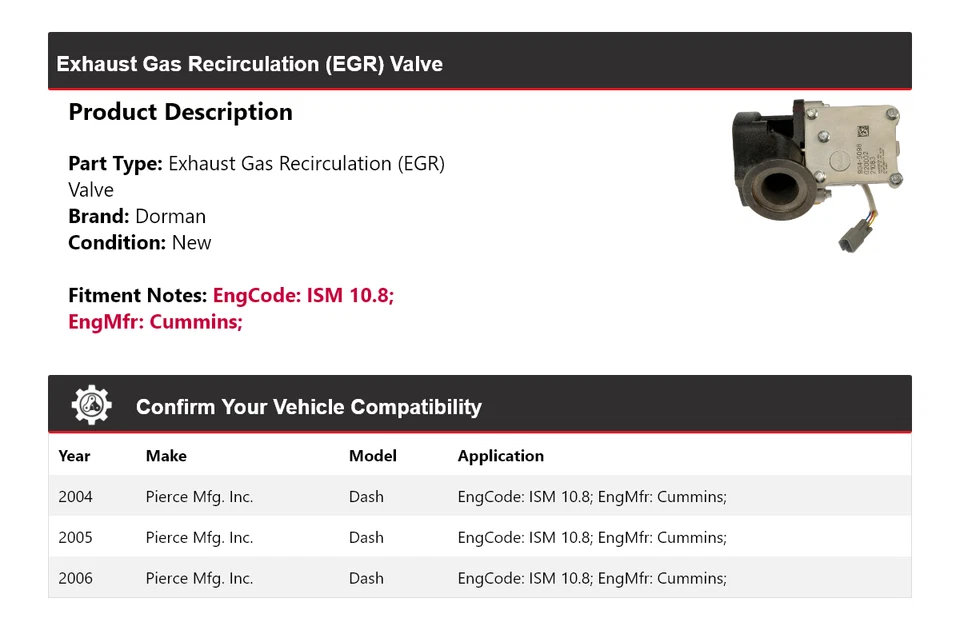The image size is (960, 630).
Task: Select the Application column header
Action: click(x=500, y=456)
